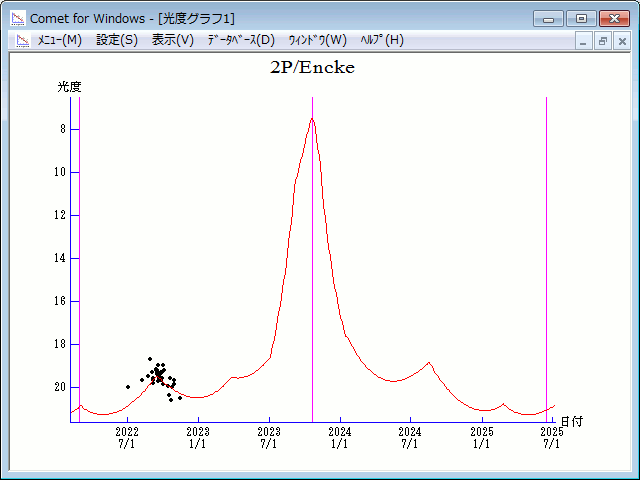
Task: Click the magnitude 16 tick label
Action: point(60,301)
